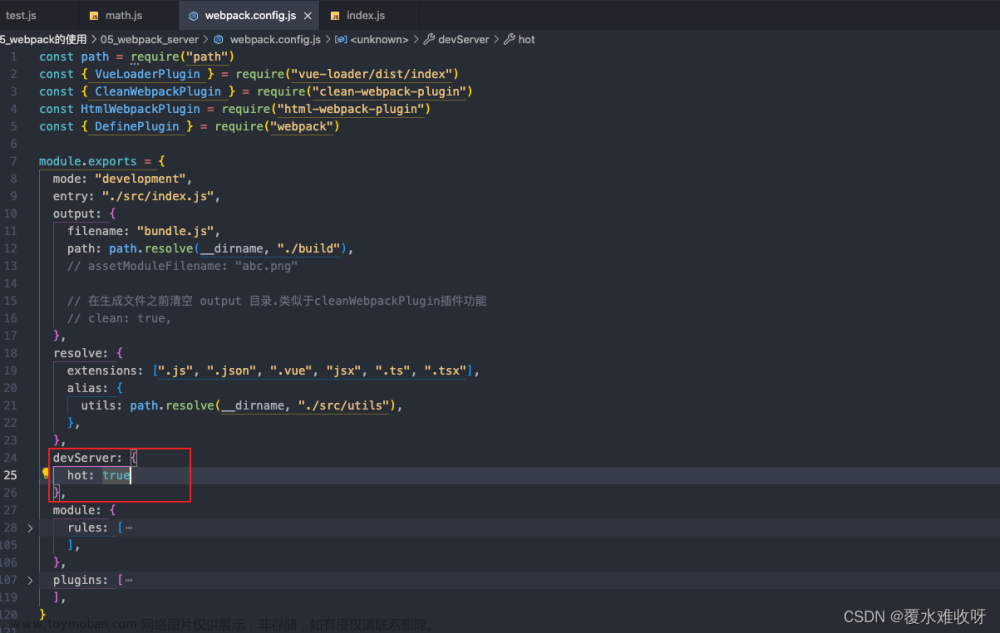
Task: Click on CleanWebpackPlugin identifier in line 3
Action: coord(158,91)
